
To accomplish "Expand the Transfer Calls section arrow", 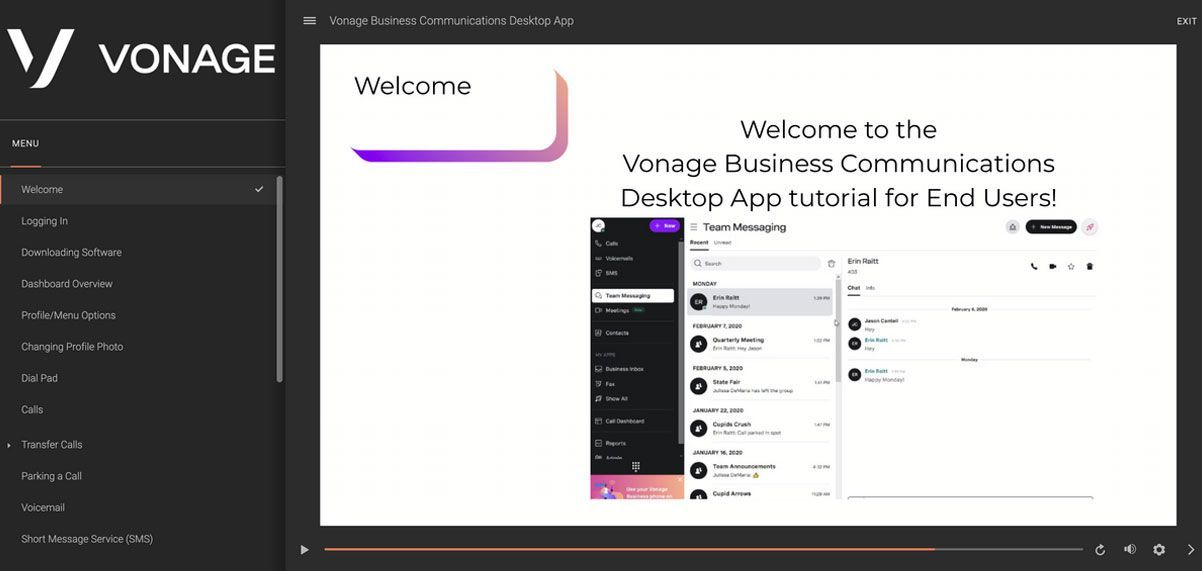I will [9, 445].
